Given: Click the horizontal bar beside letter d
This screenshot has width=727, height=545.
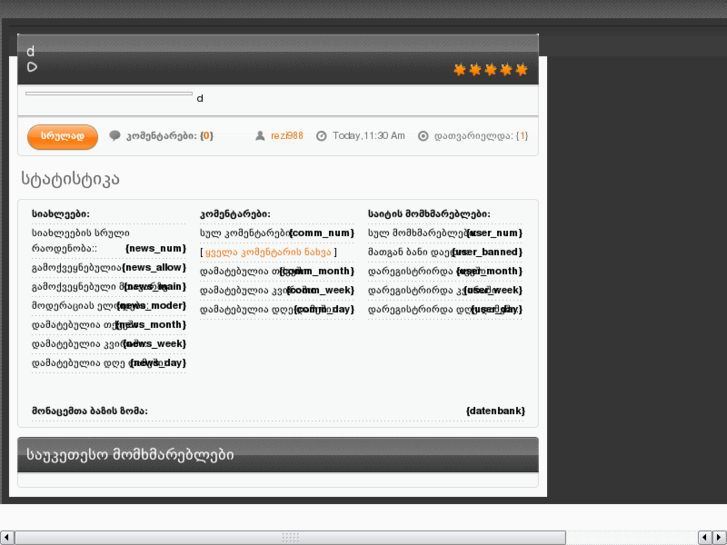Looking at the screenshot, I should point(109,94).
